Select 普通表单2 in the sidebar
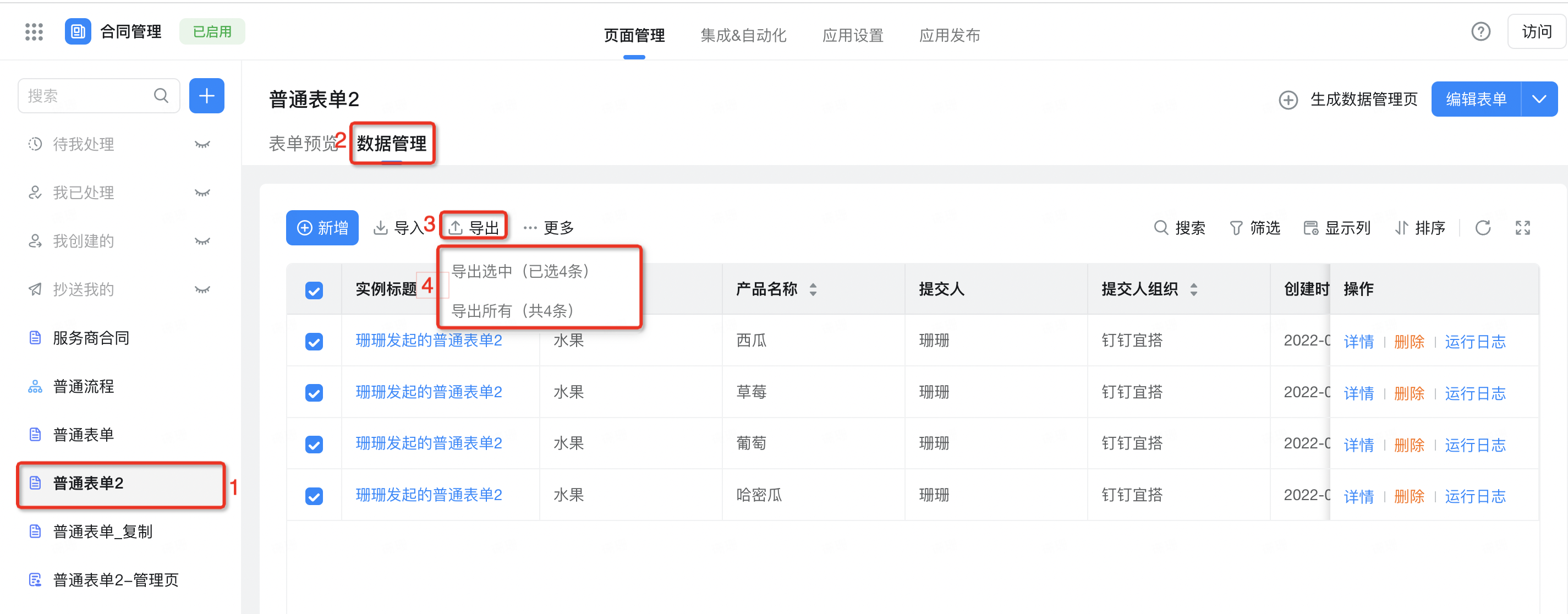This screenshot has width=1568, height=614. [120, 484]
